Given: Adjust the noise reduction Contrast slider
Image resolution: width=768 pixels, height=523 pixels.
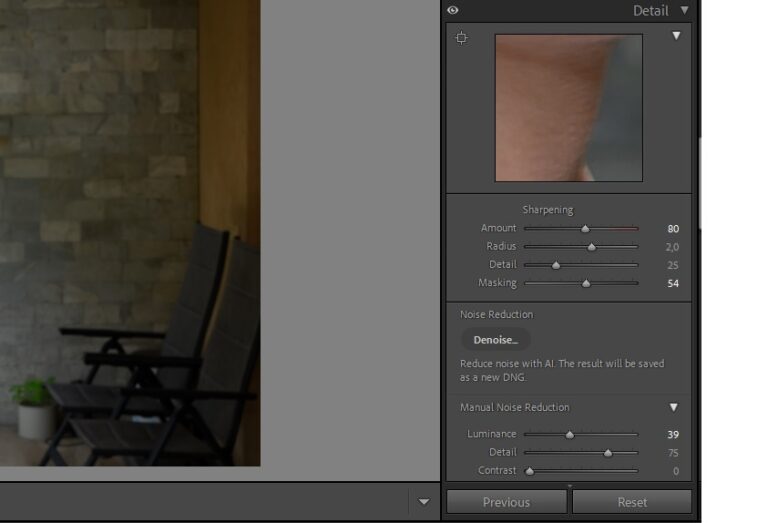Looking at the screenshot, I should point(529,471).
